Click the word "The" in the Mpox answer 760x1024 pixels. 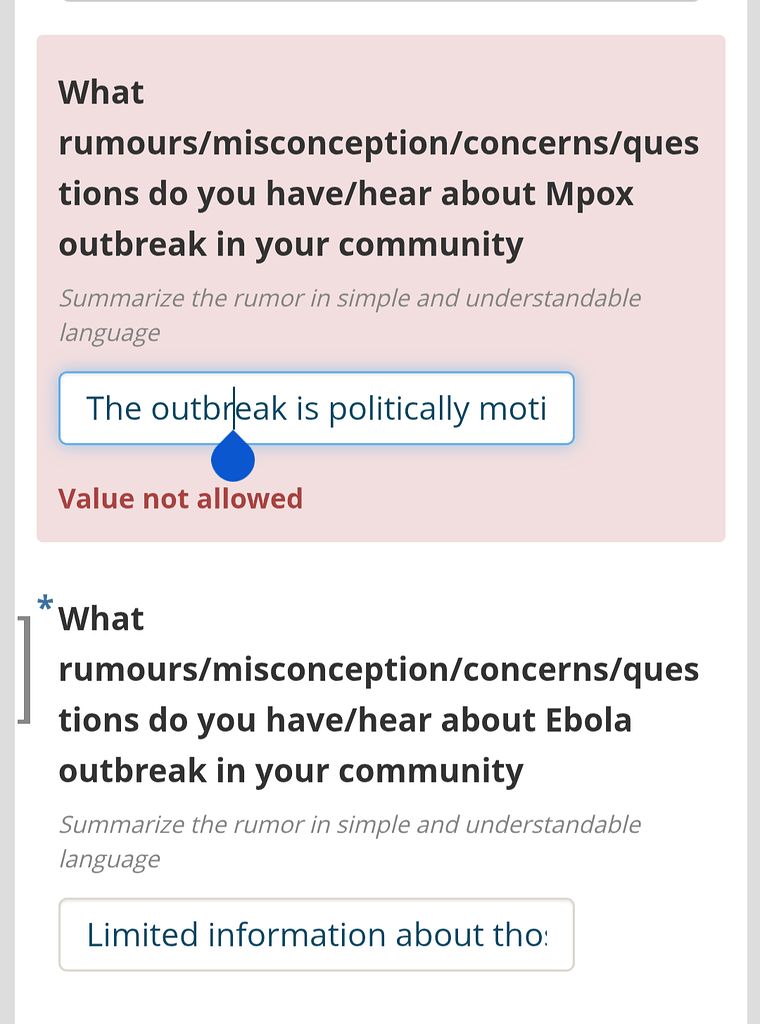point(114,409)
